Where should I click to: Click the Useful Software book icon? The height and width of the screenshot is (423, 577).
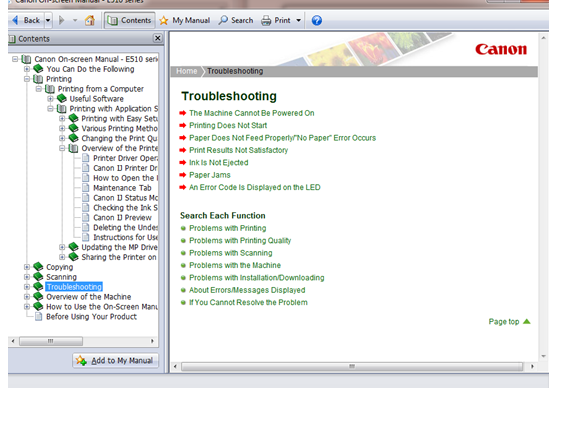click(x=61, y=99)
